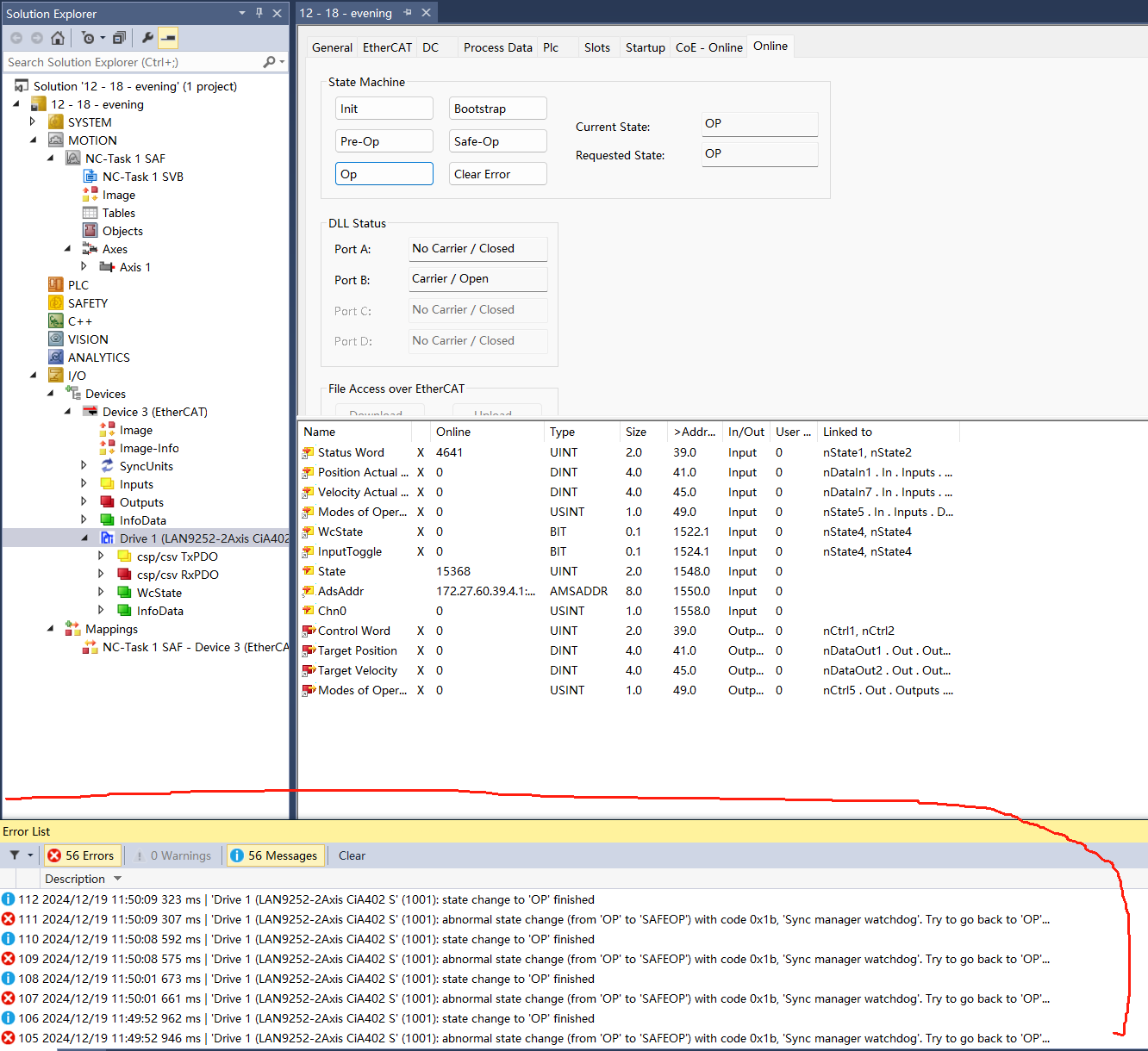This screenshot has height=1051, width=1148.
Task: Collapse the MOTION tree node
Action: (x=33, y=140)
